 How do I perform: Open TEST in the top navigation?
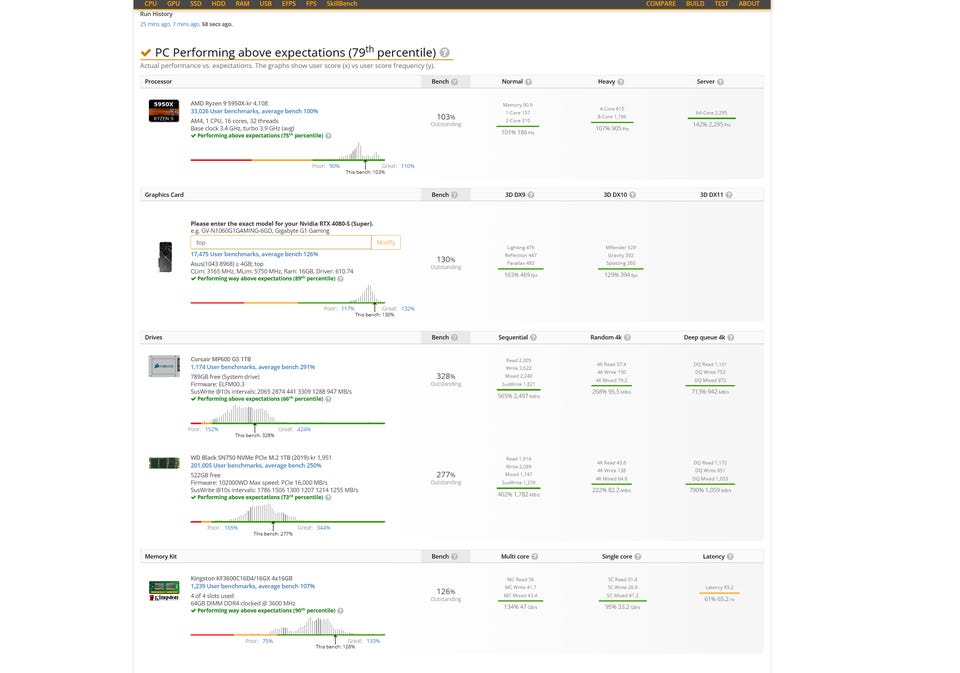[x=721, y=4]
